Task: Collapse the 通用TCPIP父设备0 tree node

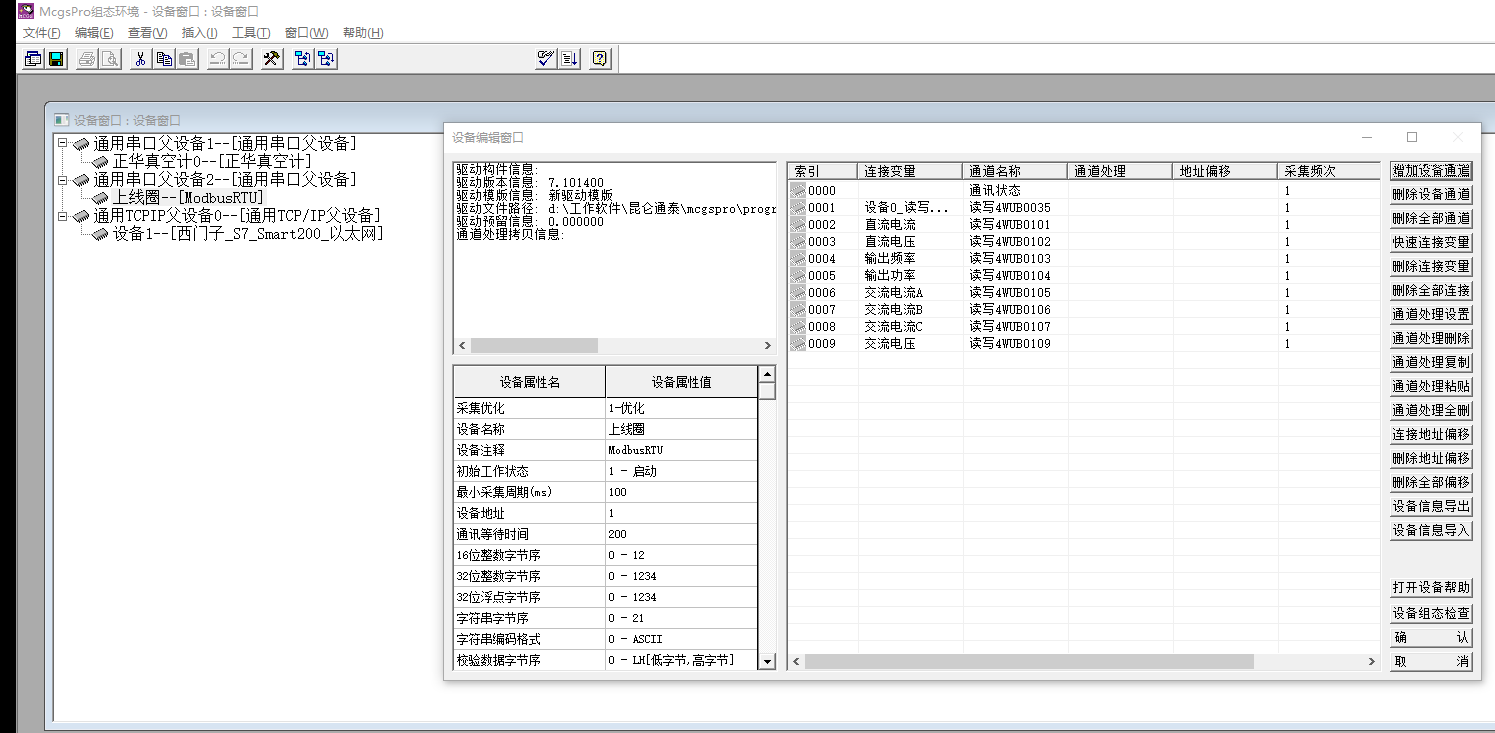Action: 63,216
